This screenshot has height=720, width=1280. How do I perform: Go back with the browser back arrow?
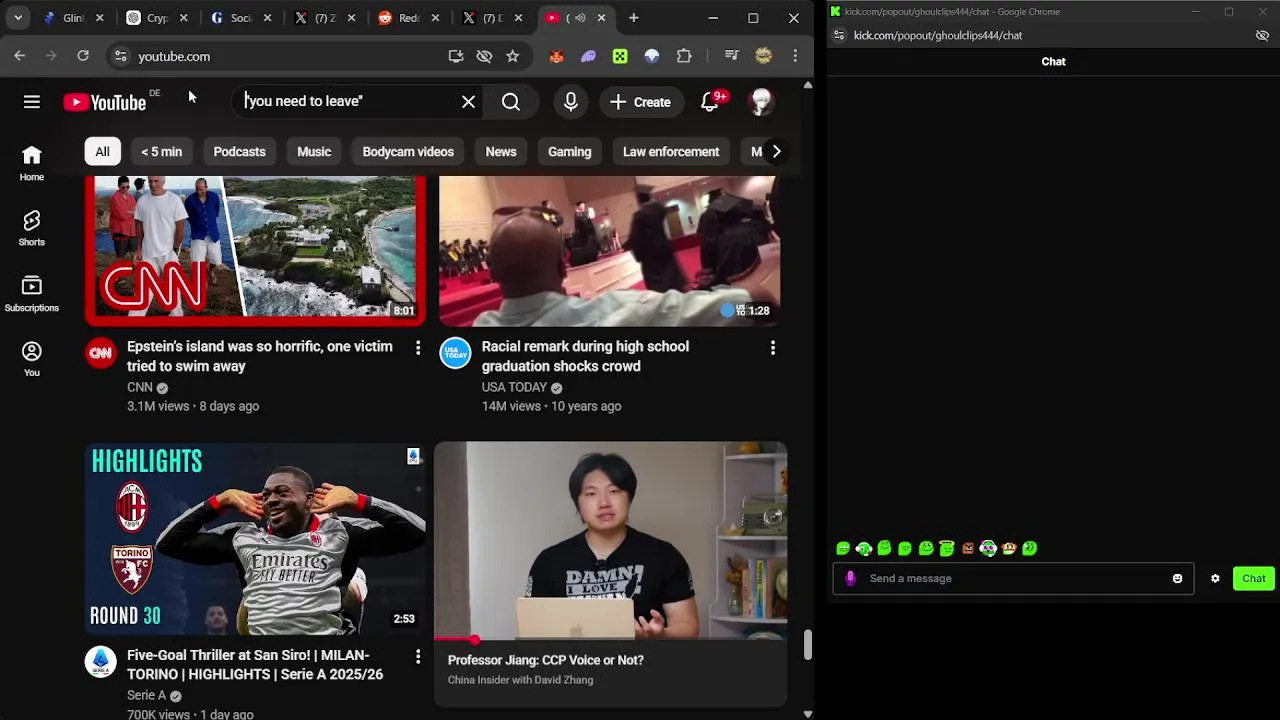pyautogui.click(x=20, y=56)
